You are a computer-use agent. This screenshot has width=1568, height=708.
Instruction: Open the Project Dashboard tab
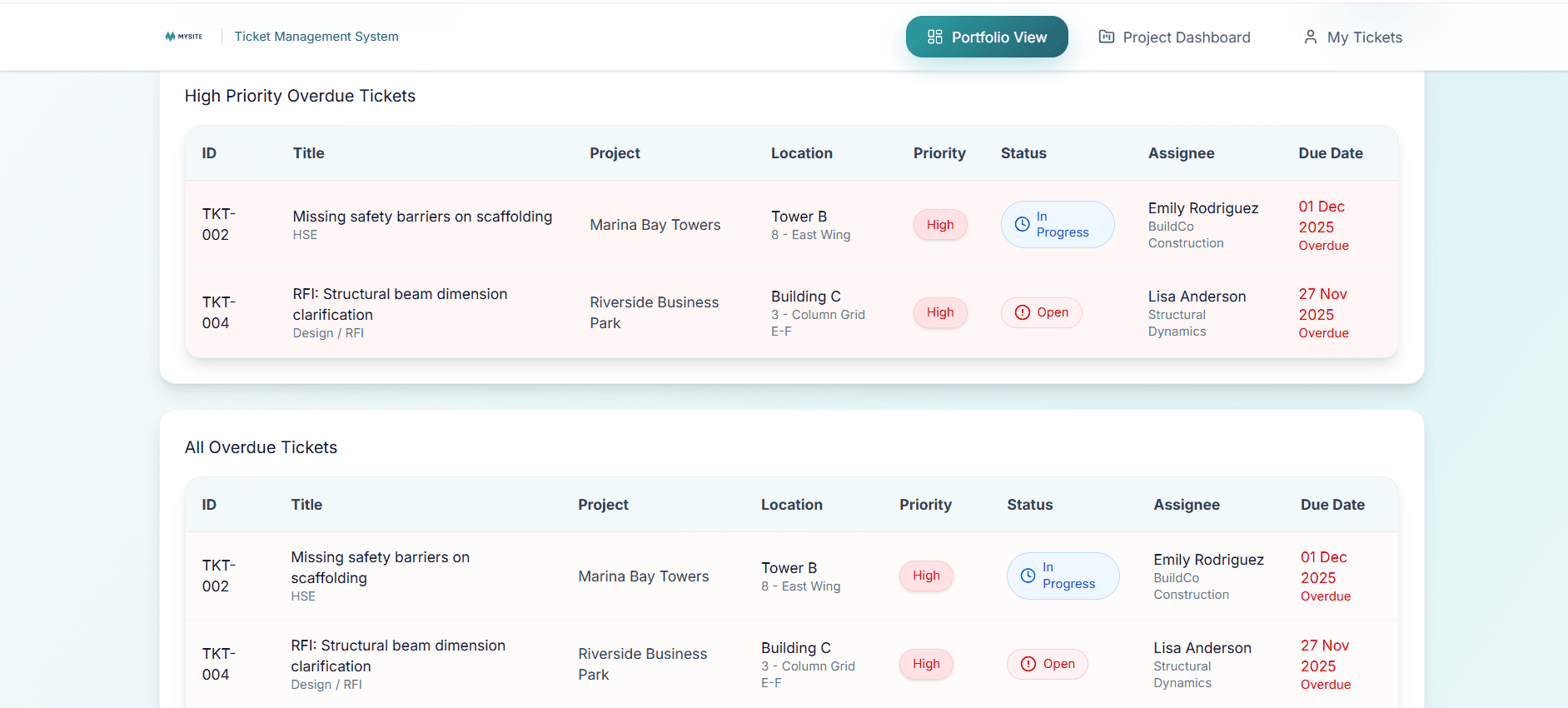[1175, 37]
